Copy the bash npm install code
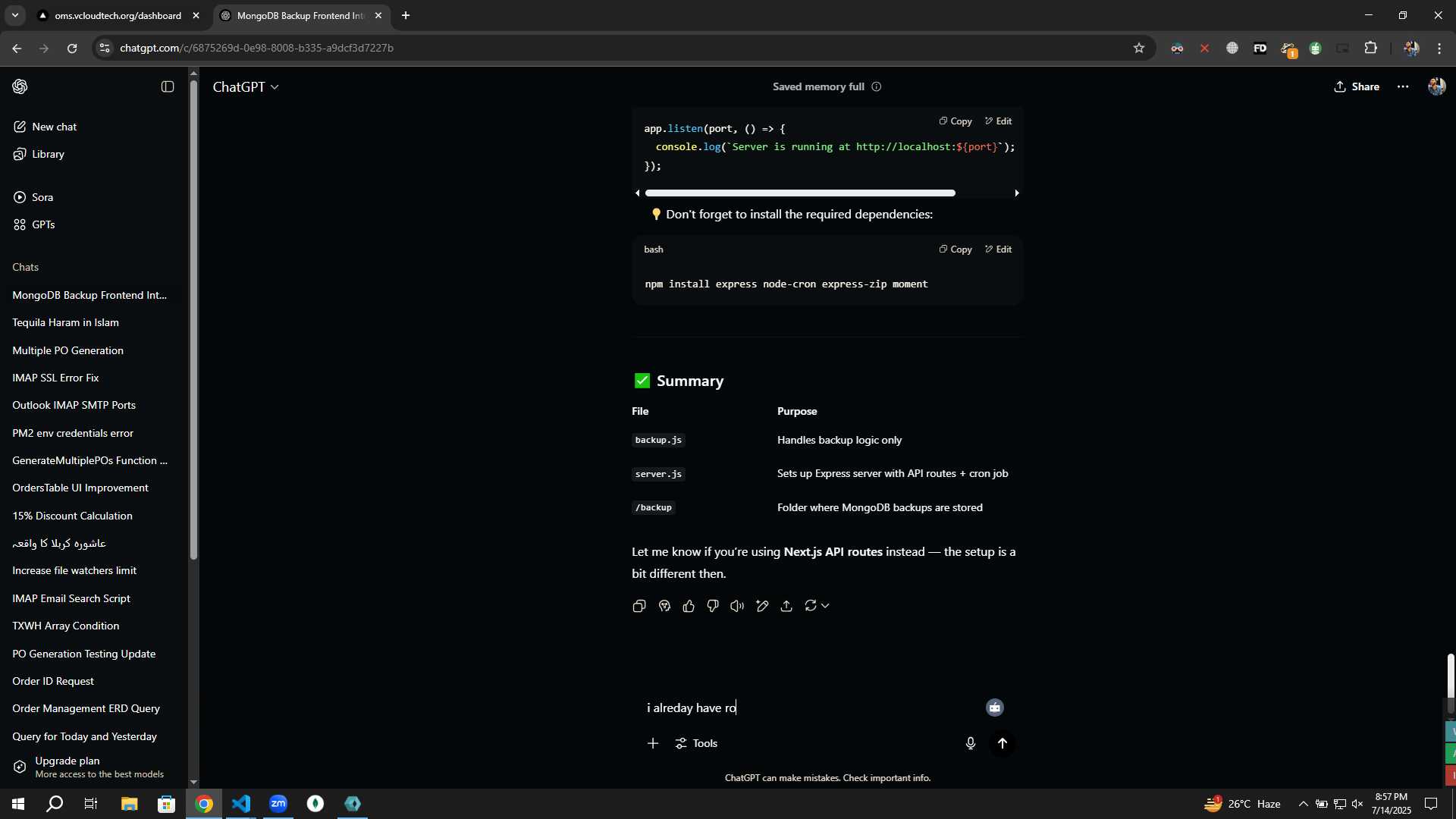Viewport: 1456px width, 819px height. coord(955,249)
